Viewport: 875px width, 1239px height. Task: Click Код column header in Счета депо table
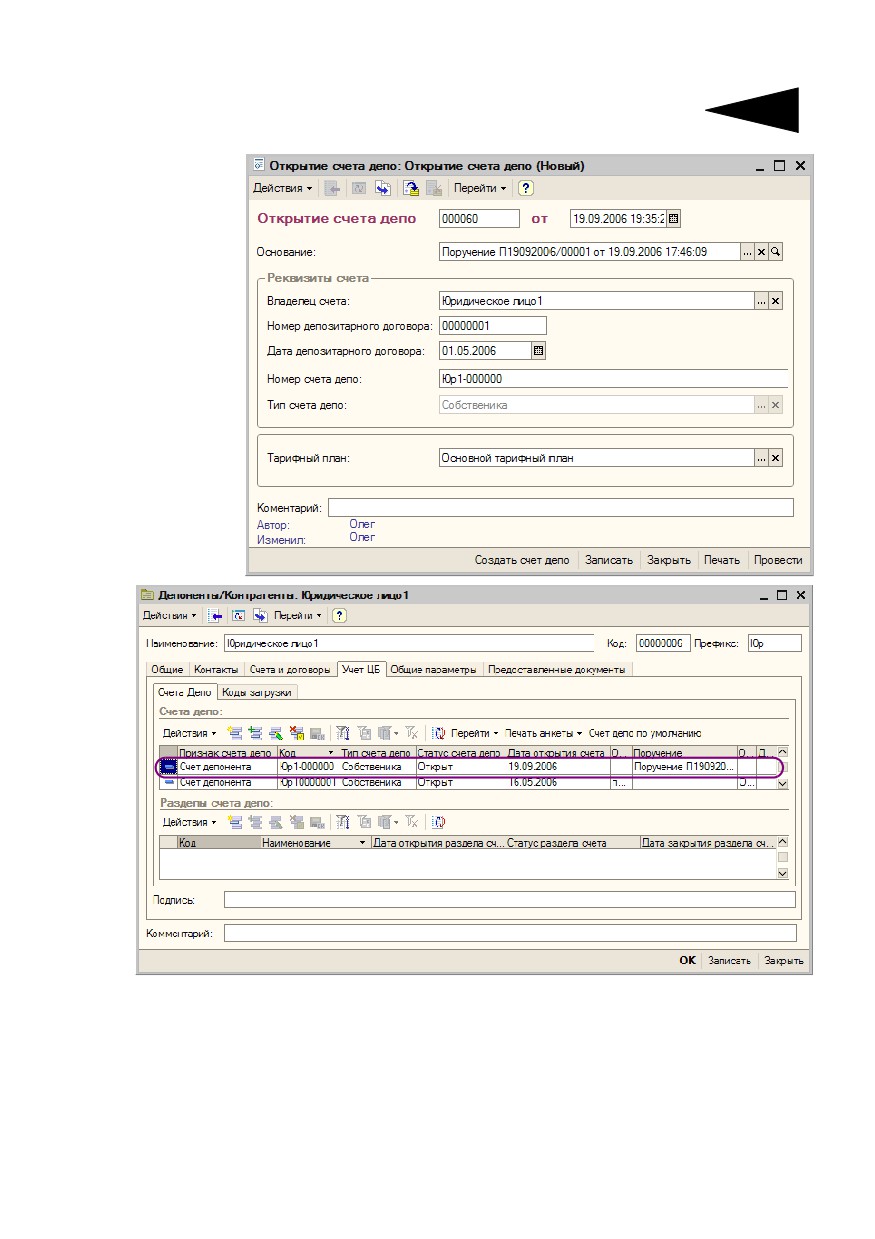click(307, 752)
